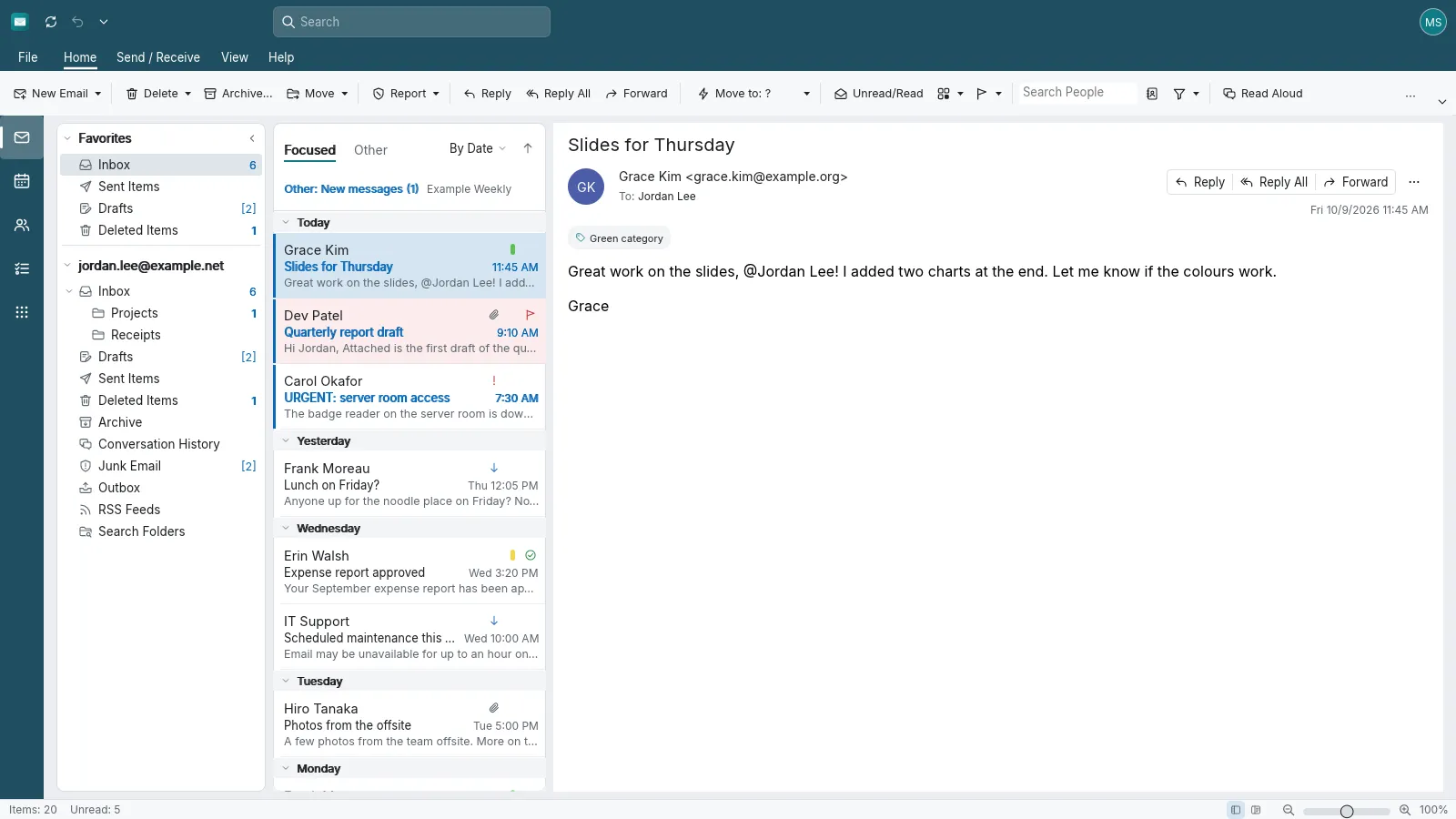Screen dimensions: 1456x819
Task: Open the More Apps grid icon
Action: click(x=22, y=312)
